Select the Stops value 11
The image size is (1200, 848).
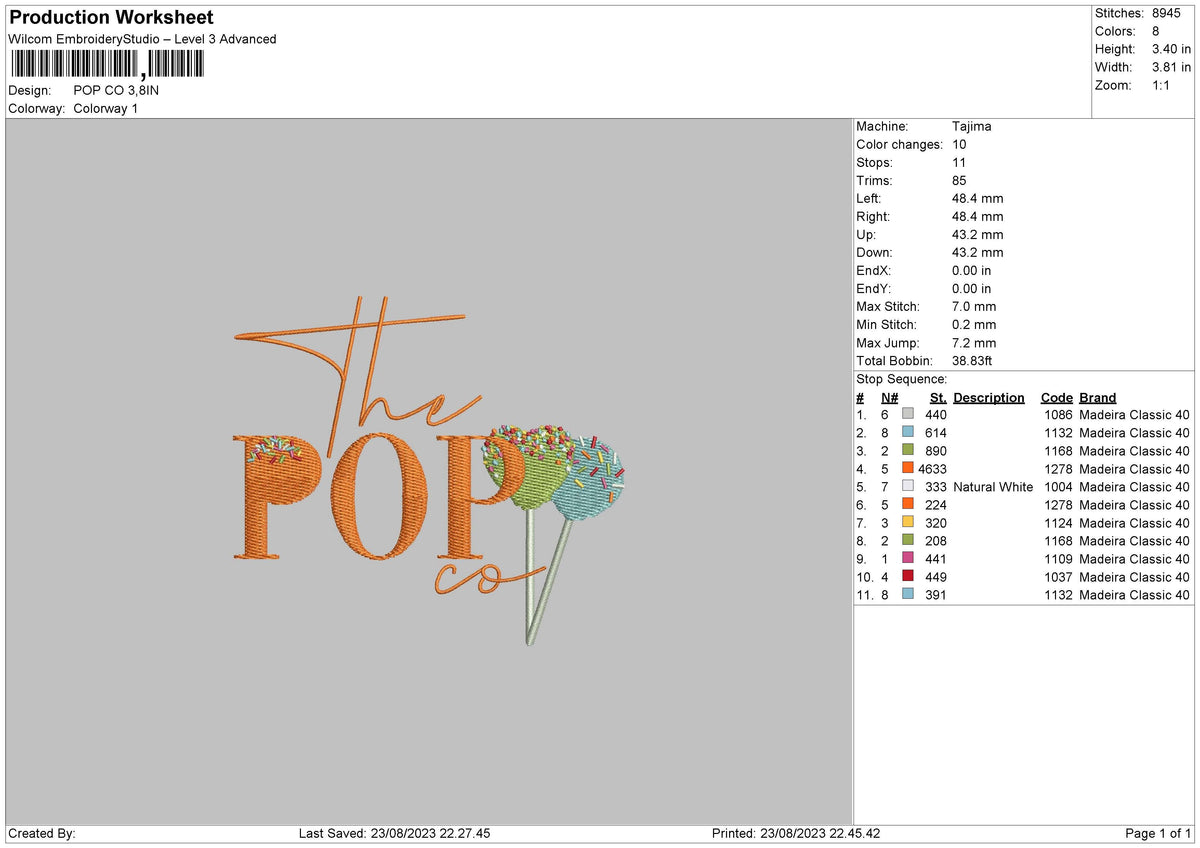click(x=961, y=163)
